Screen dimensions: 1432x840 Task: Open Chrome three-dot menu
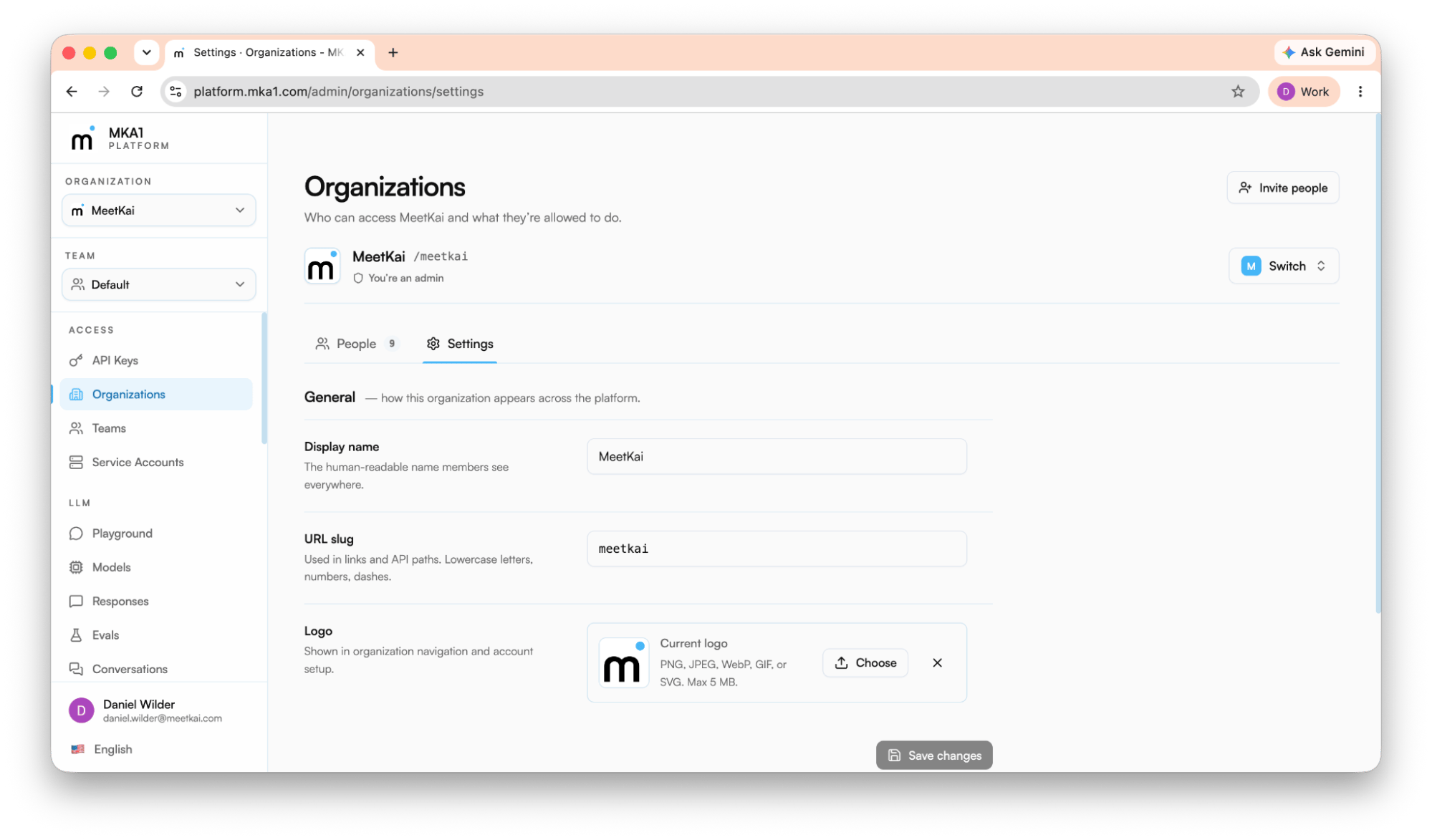[x=1360, y=91]
